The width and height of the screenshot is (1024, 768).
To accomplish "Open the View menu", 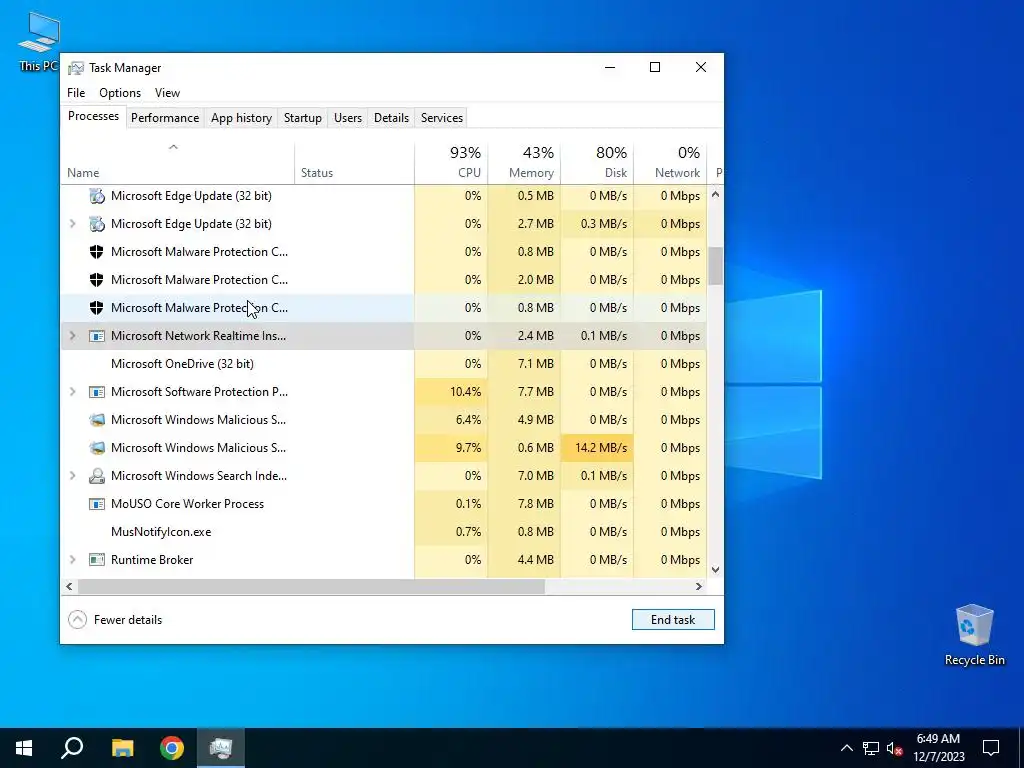I will (167, 93).
